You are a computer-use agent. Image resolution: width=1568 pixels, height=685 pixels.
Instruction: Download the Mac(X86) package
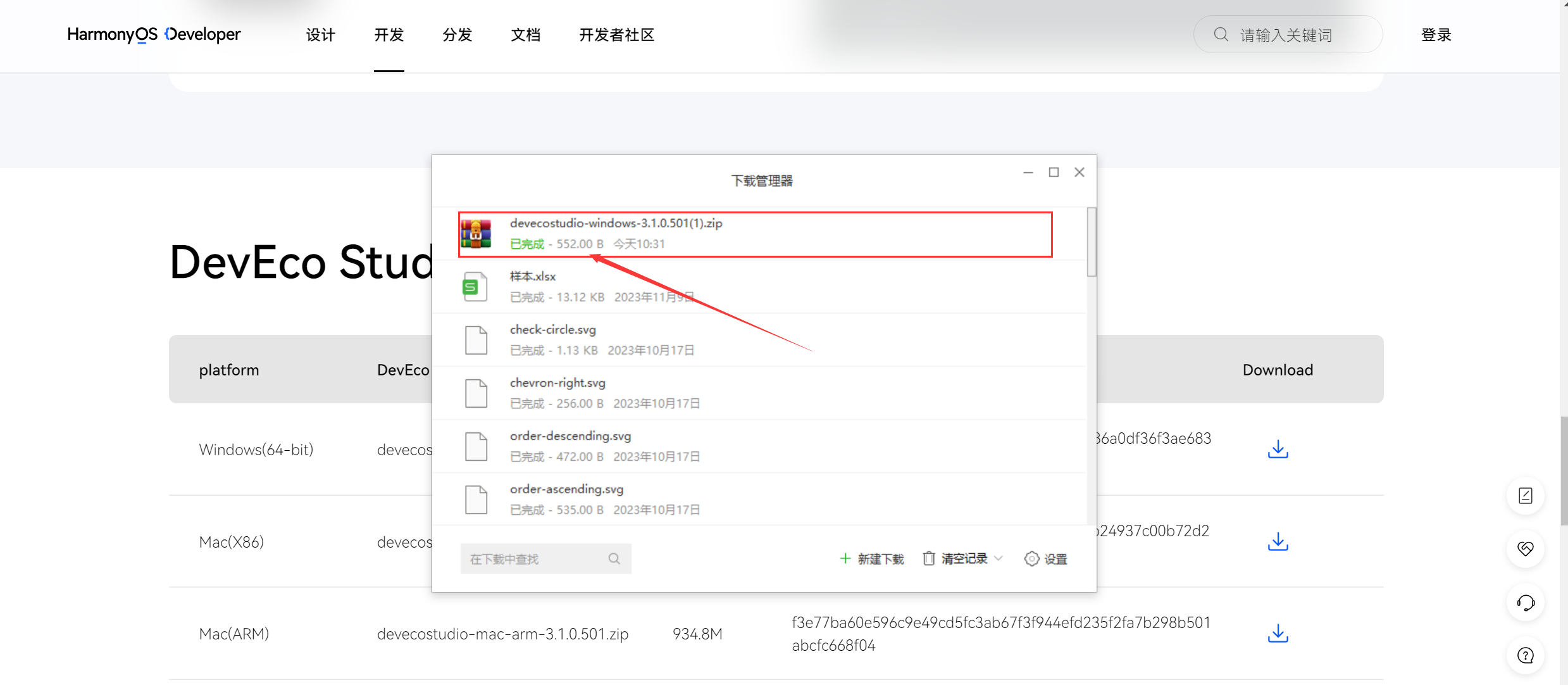[x=1278, y=541]
